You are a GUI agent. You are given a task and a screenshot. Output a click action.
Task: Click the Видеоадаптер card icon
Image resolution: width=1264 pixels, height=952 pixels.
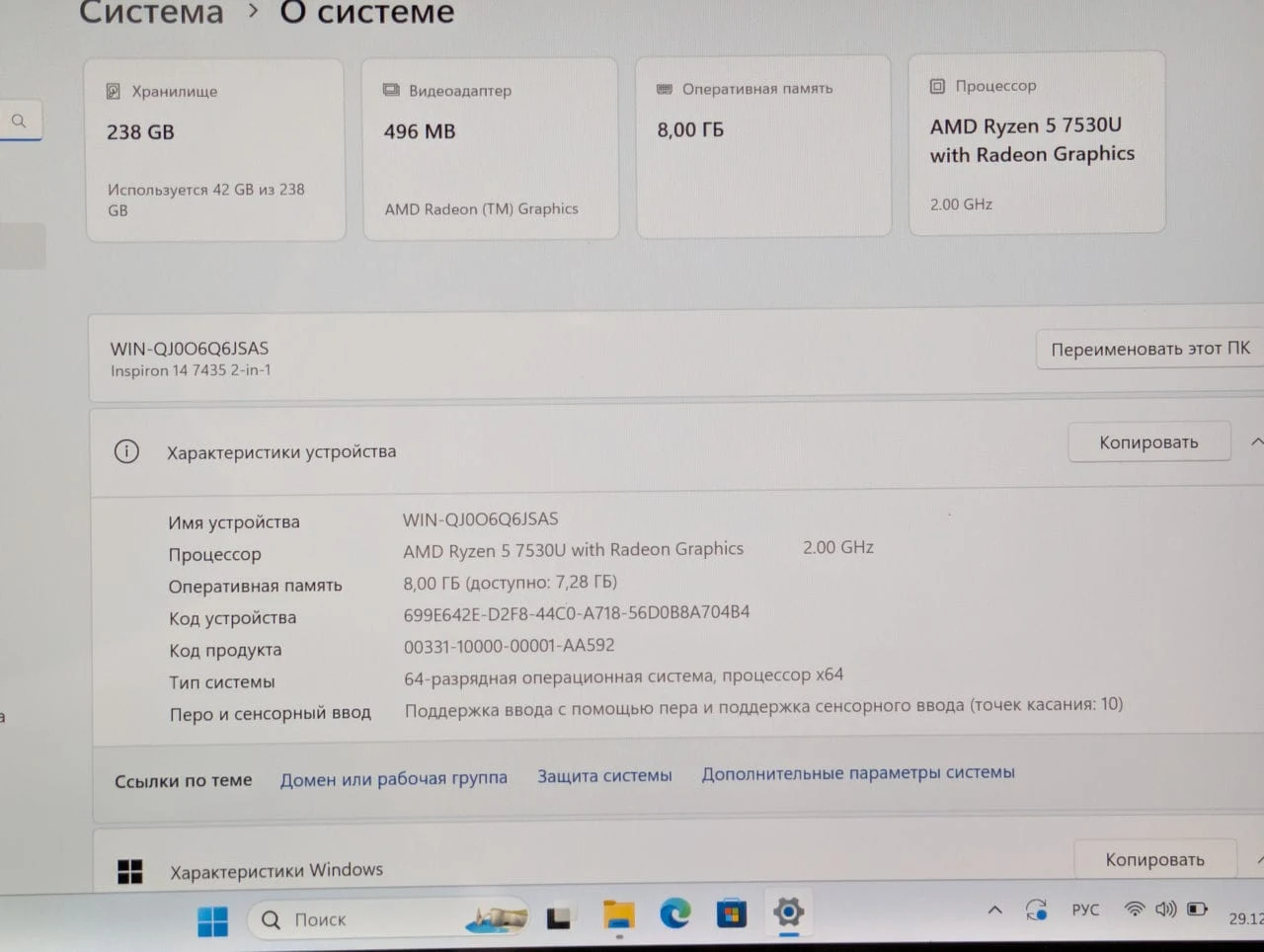[391, 90]
